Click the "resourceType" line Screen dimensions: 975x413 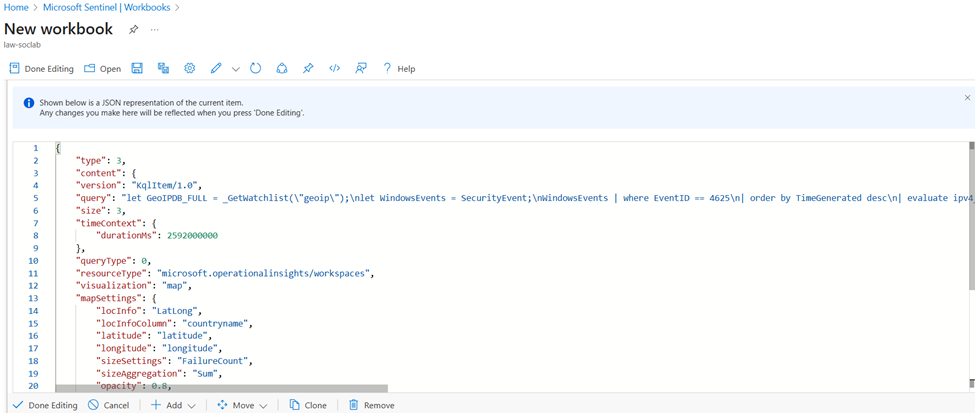click(x=226, y=273)
